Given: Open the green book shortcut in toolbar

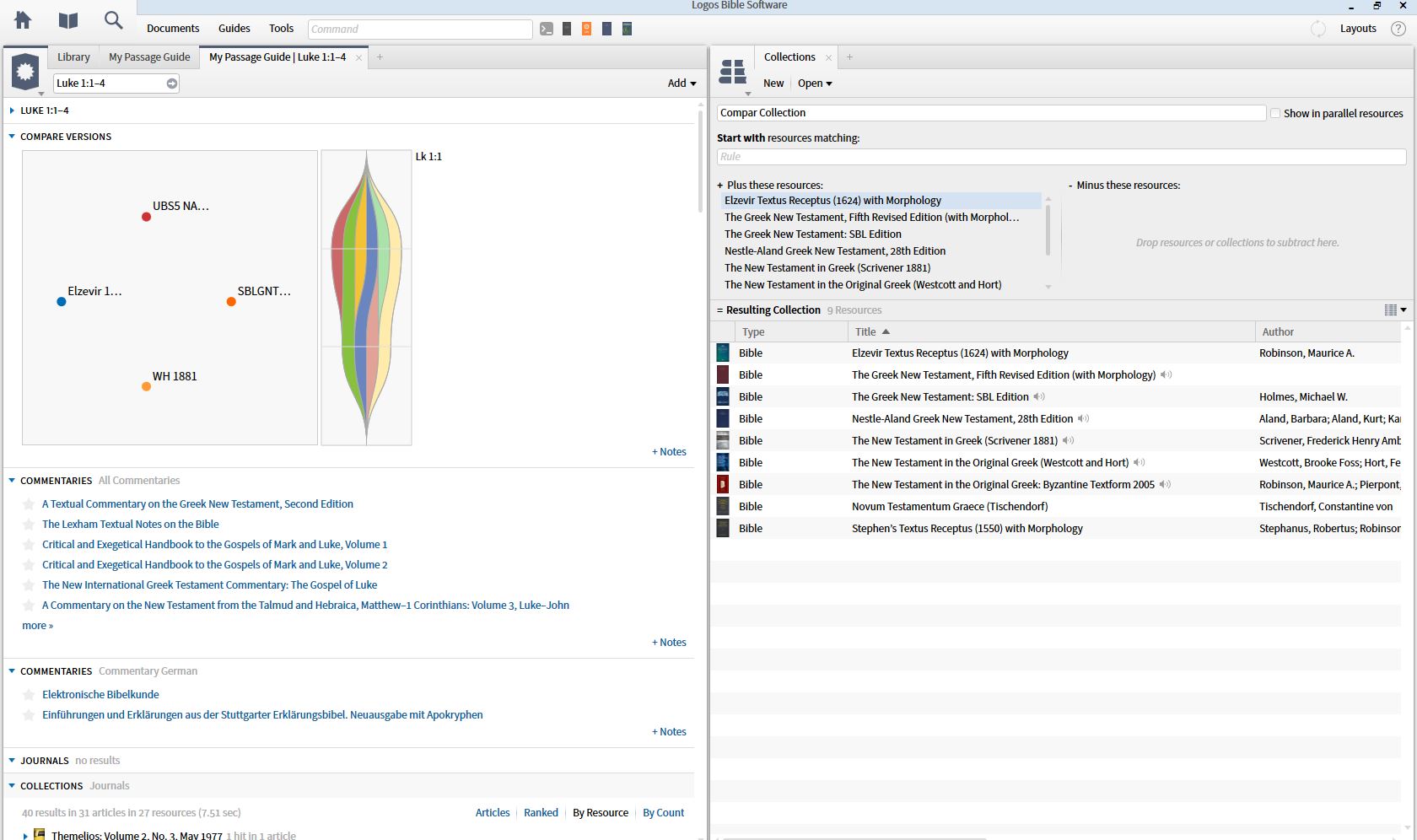Looking at the screenshot, I should pyautogui.click(x=627, y=29).
